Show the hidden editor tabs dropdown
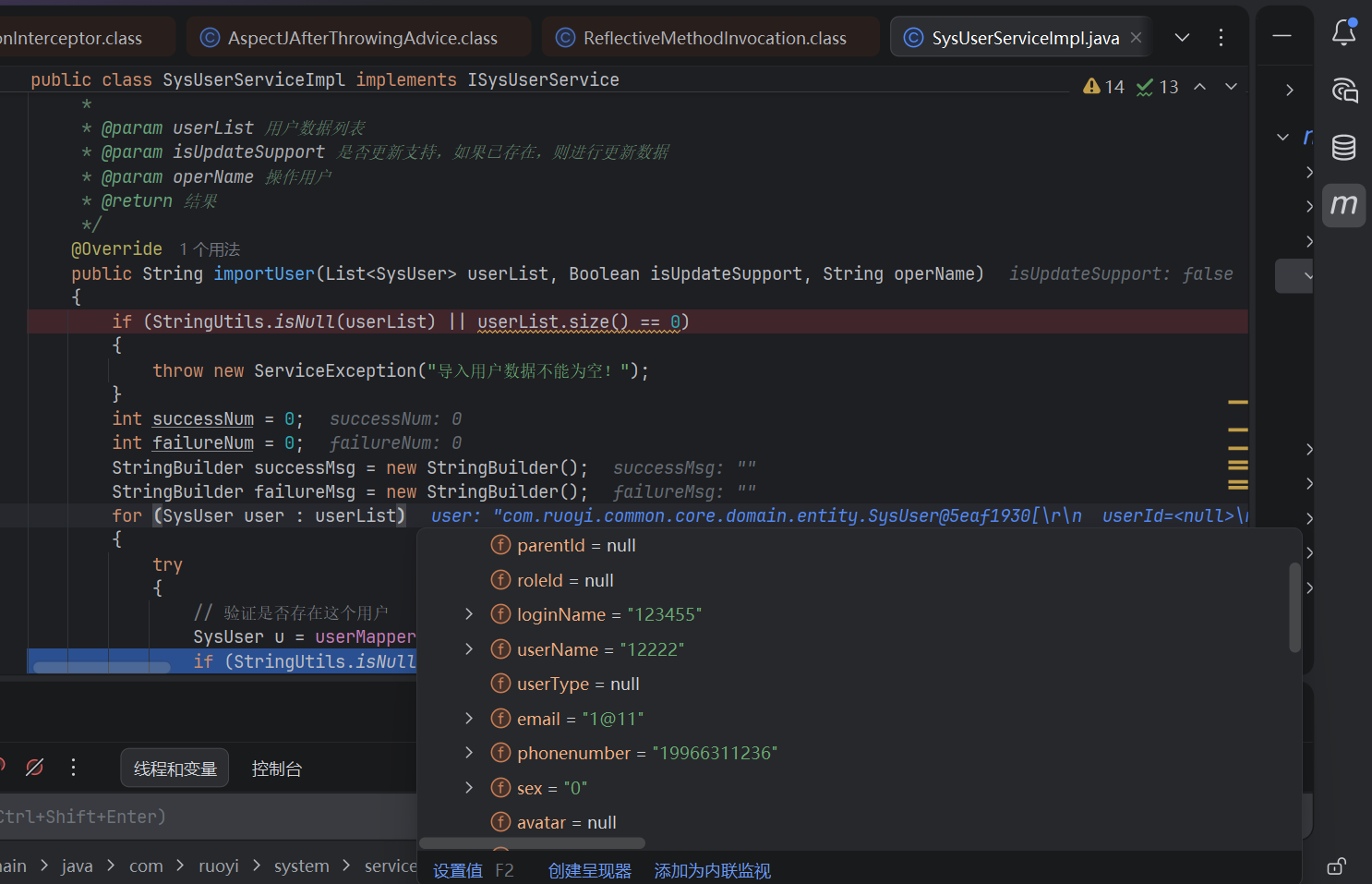The height and width of the screenshot is (884, 1372). (x=1182, y=37)
